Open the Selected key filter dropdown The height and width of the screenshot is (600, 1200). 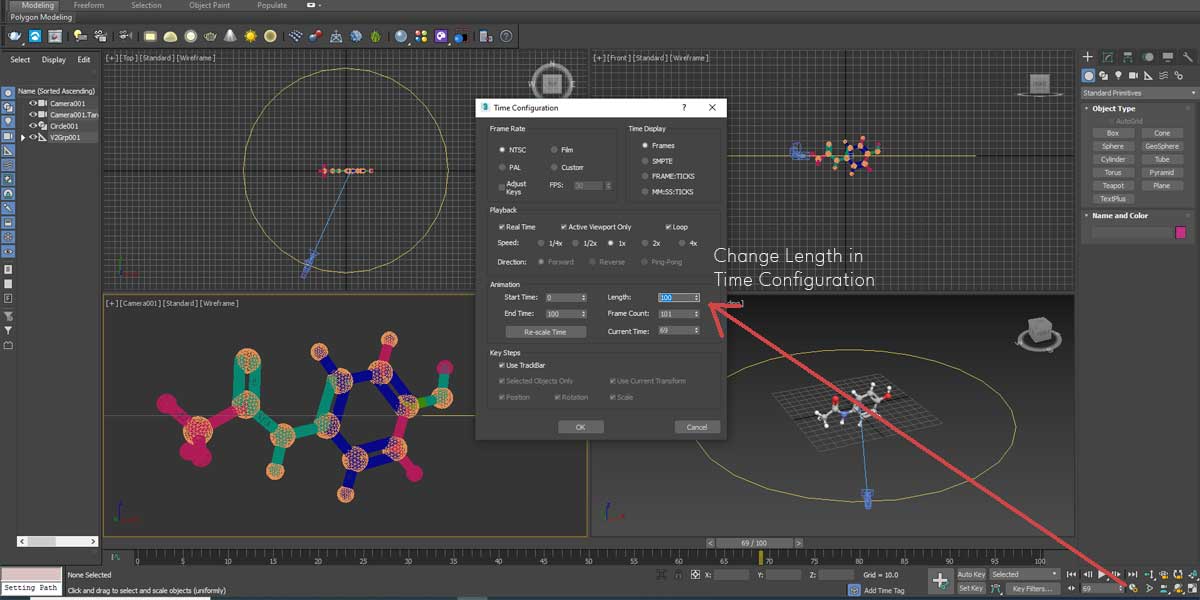tap(1054, 573)
